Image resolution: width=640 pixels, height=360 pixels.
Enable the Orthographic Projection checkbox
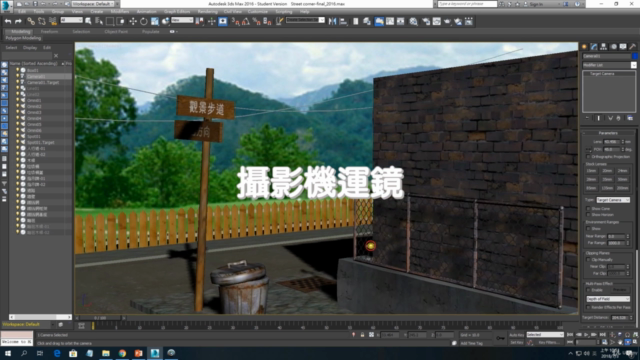point(588,157)
